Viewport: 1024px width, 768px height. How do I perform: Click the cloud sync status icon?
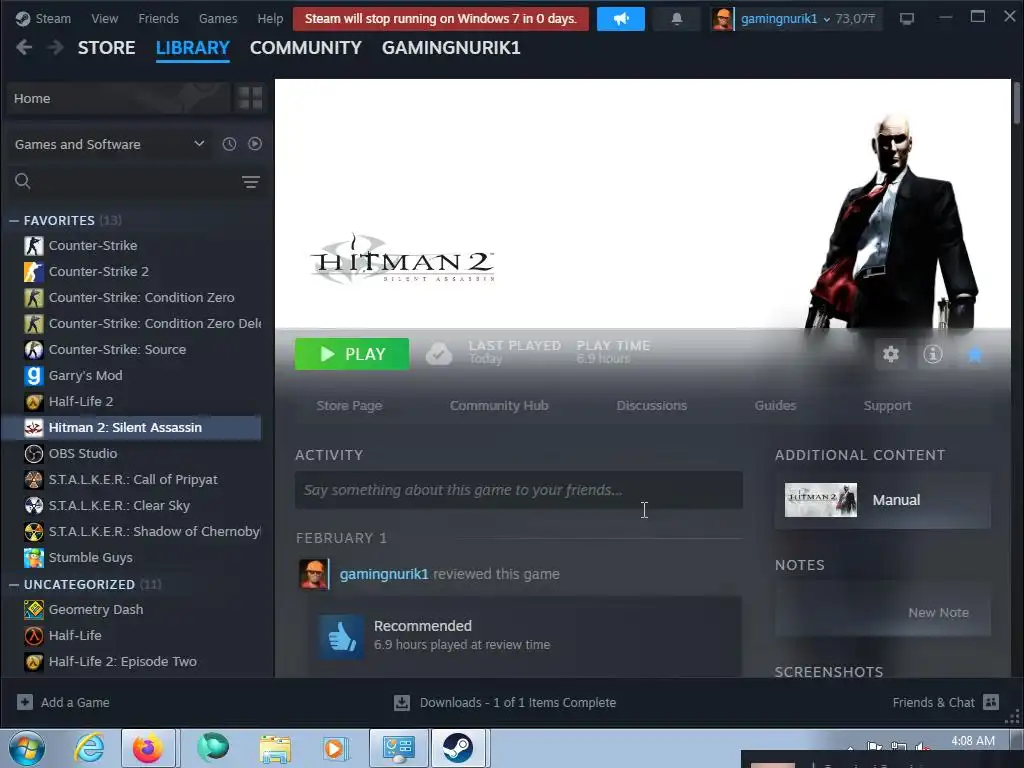click(439, 354)
